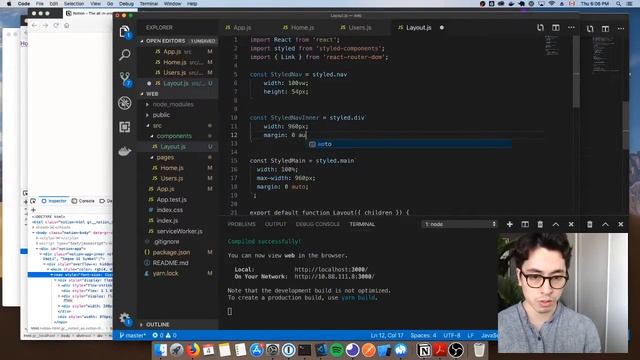This screenshot has width=640, height=360.
Task: Change the LF end of line setting
Action: coord(471,335)
